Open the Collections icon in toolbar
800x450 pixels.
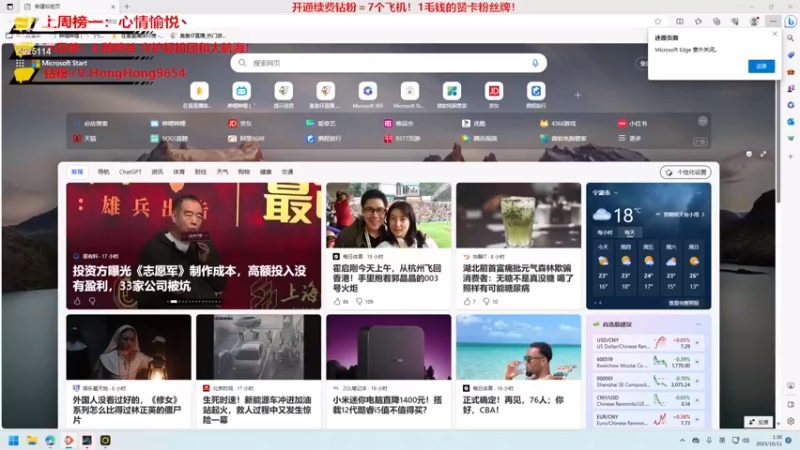click(716, 21)
